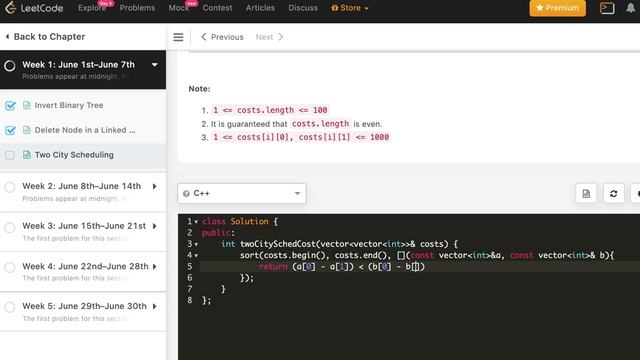Check the Two City Scheduling checkbox
This screenshot has height=360, width=640.
coord(10,155)
